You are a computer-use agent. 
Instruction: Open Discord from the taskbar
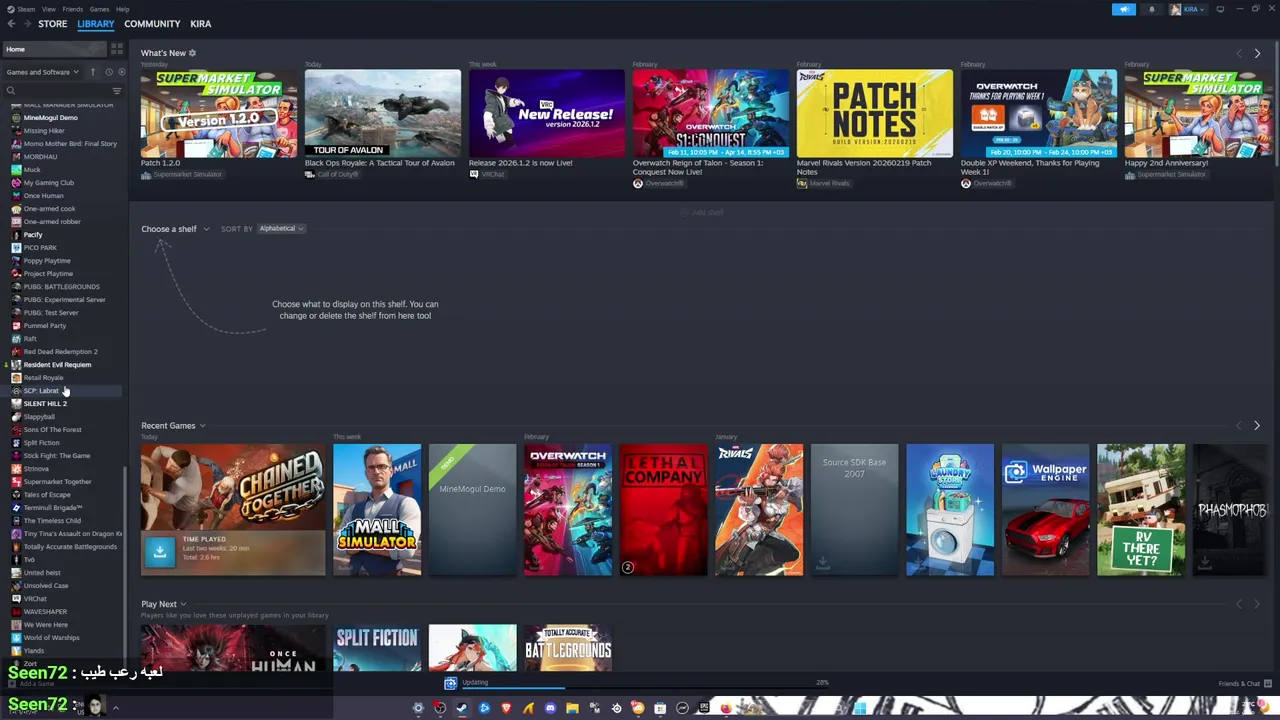[x=550, y=708]
